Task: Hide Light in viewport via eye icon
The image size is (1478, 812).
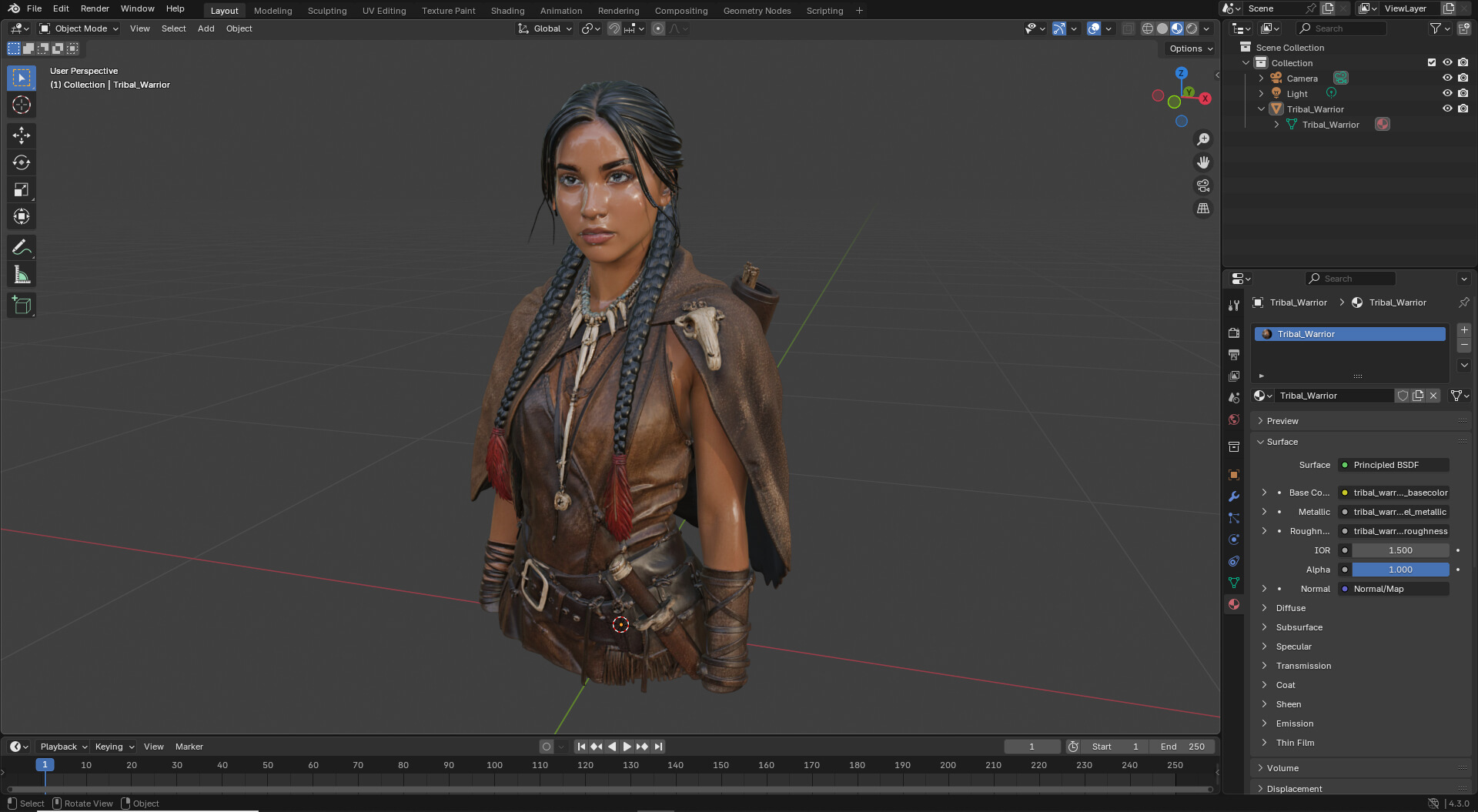Action: 1447,93
